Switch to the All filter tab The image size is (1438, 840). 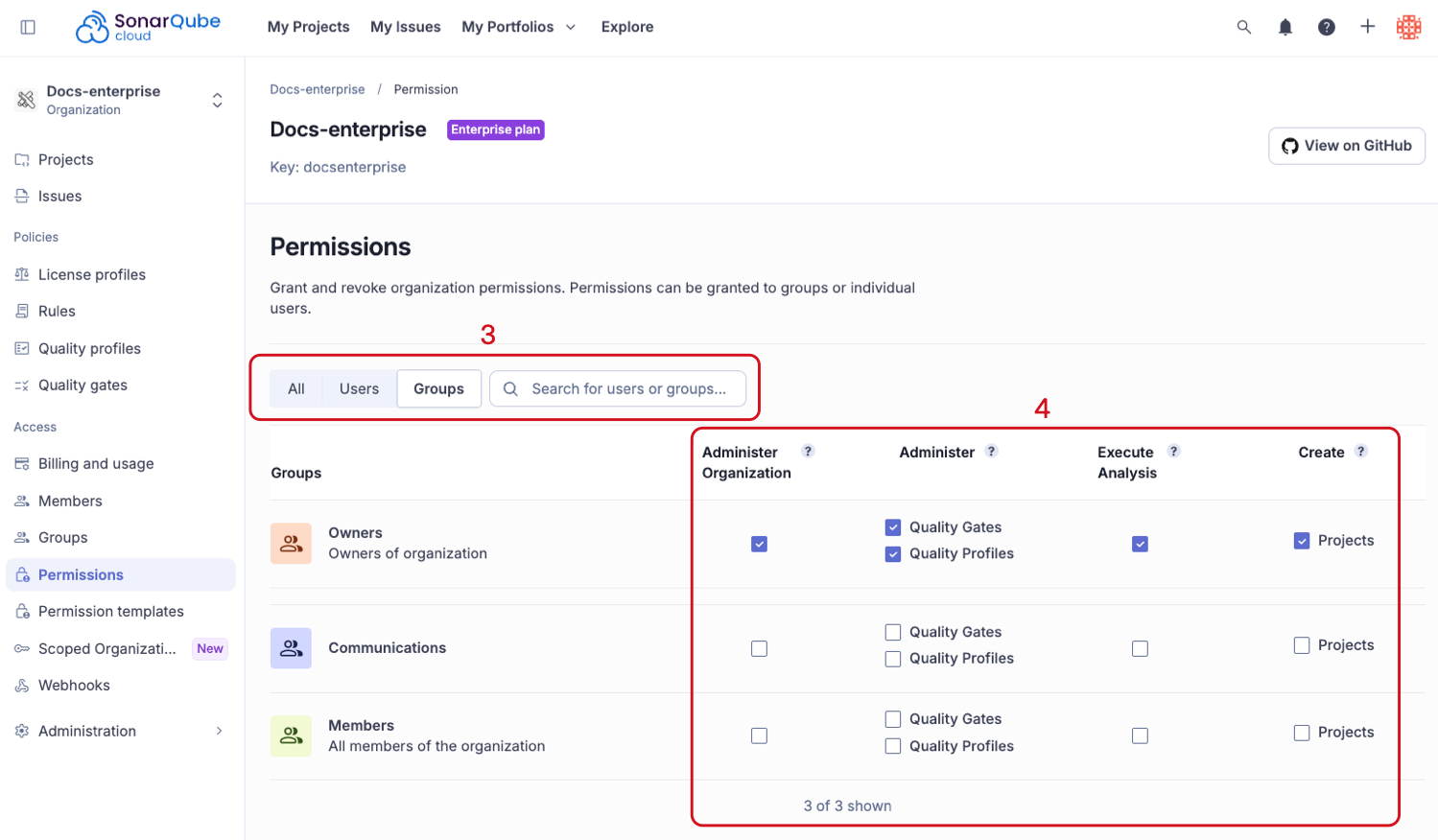click(296, 388)
